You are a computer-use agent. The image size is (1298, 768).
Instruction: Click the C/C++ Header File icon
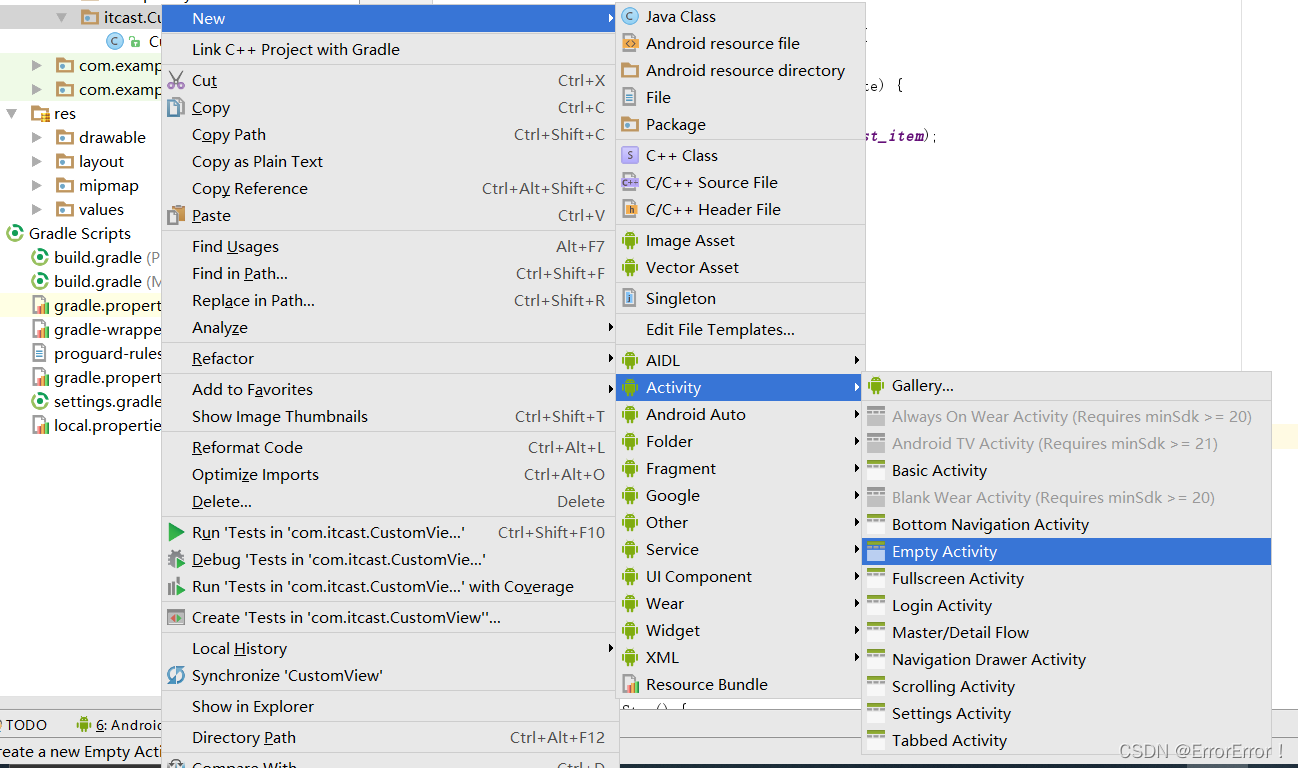coord(630,209)
